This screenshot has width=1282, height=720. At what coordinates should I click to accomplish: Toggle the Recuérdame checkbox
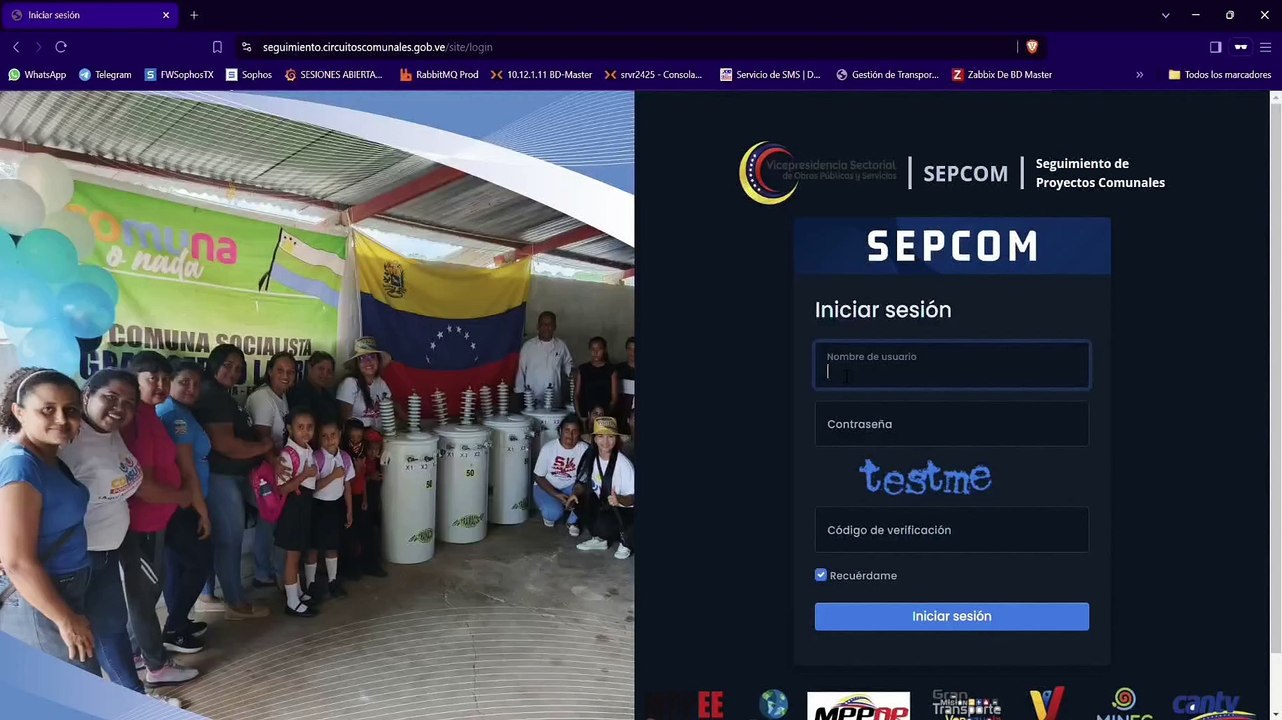[821, 575]
